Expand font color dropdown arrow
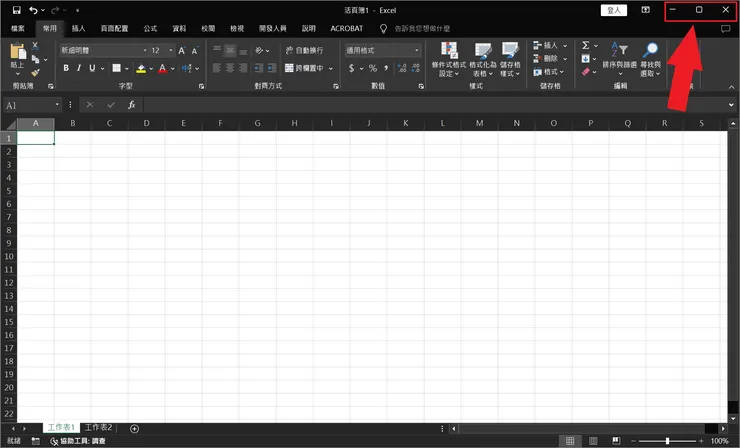The height and width of the screenshot is (448, 740). (173, 68)
